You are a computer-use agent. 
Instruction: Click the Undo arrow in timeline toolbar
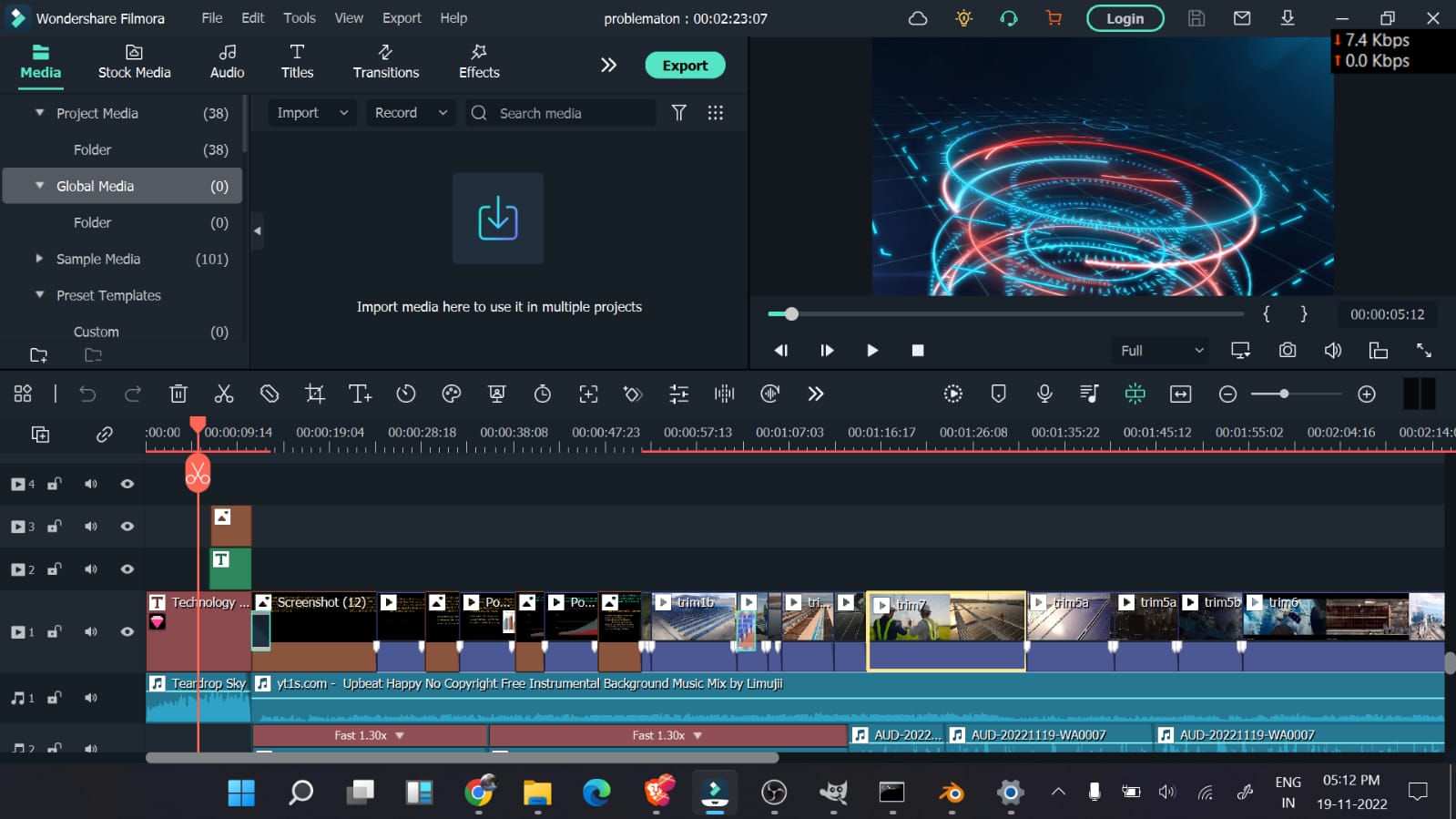pyautogui.click(x=87, y=394)
